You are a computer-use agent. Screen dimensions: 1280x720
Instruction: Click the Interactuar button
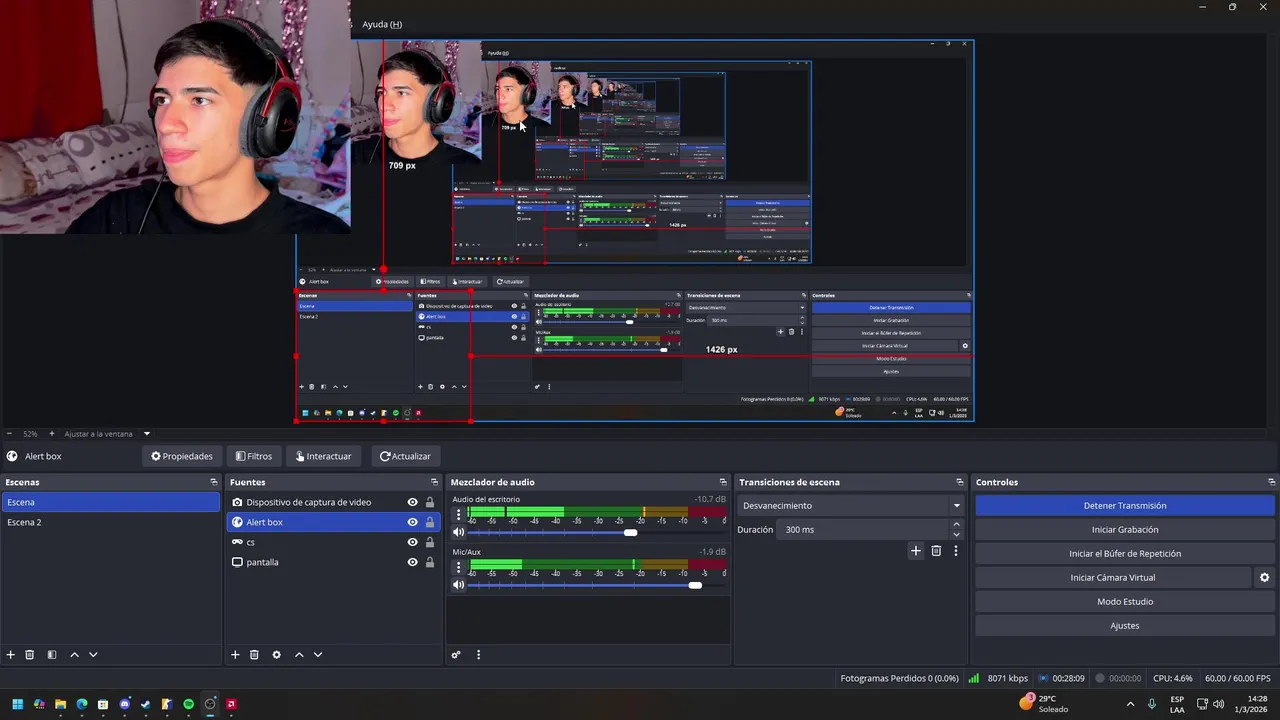point(324,456)
